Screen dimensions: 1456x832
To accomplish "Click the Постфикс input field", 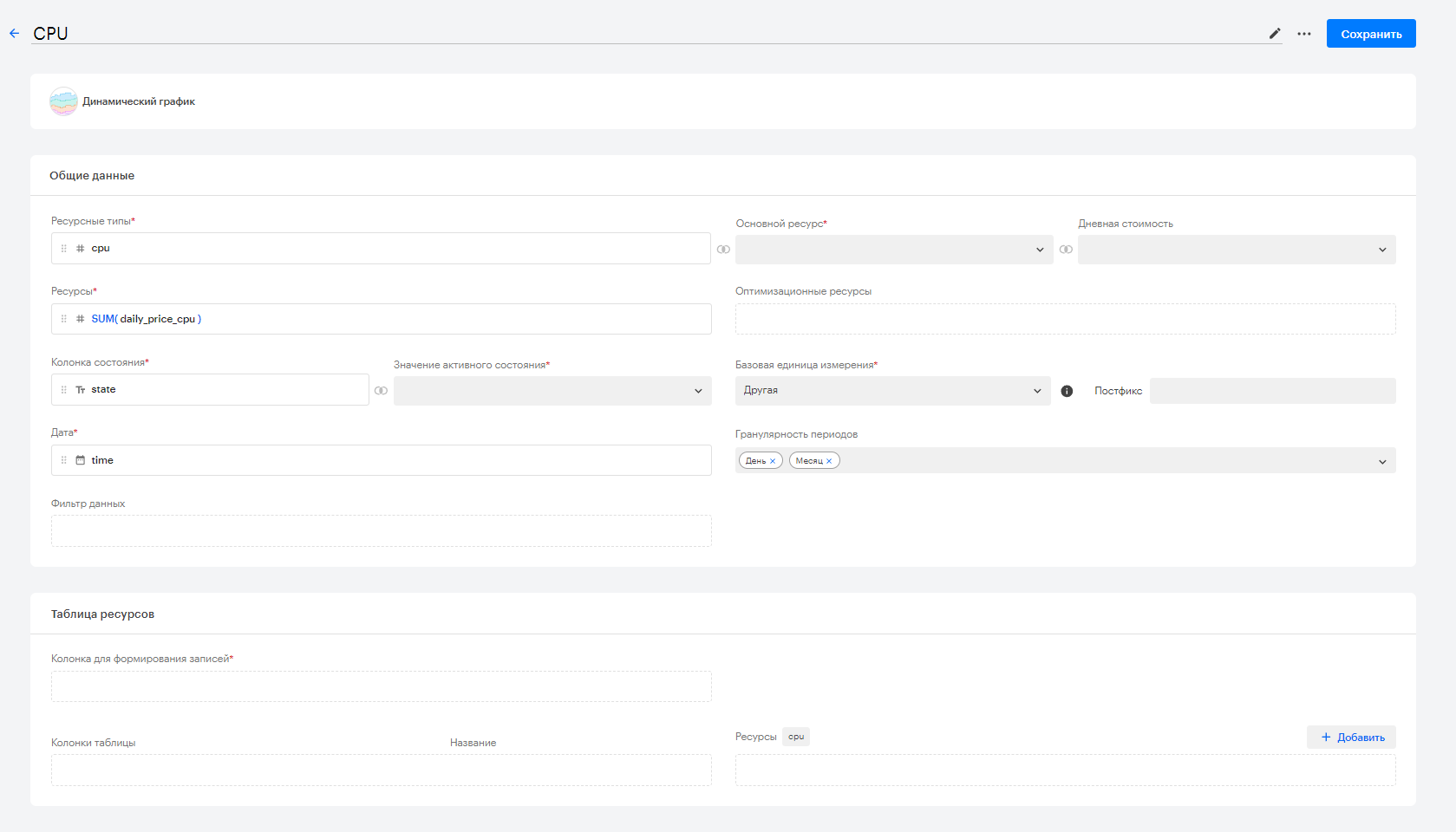I will coord(1272,391).
